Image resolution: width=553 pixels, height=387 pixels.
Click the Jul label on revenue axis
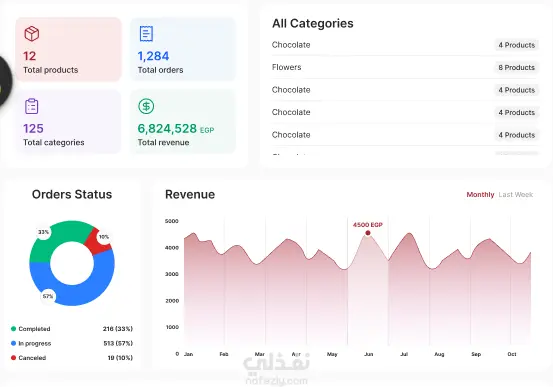point(404,354)
